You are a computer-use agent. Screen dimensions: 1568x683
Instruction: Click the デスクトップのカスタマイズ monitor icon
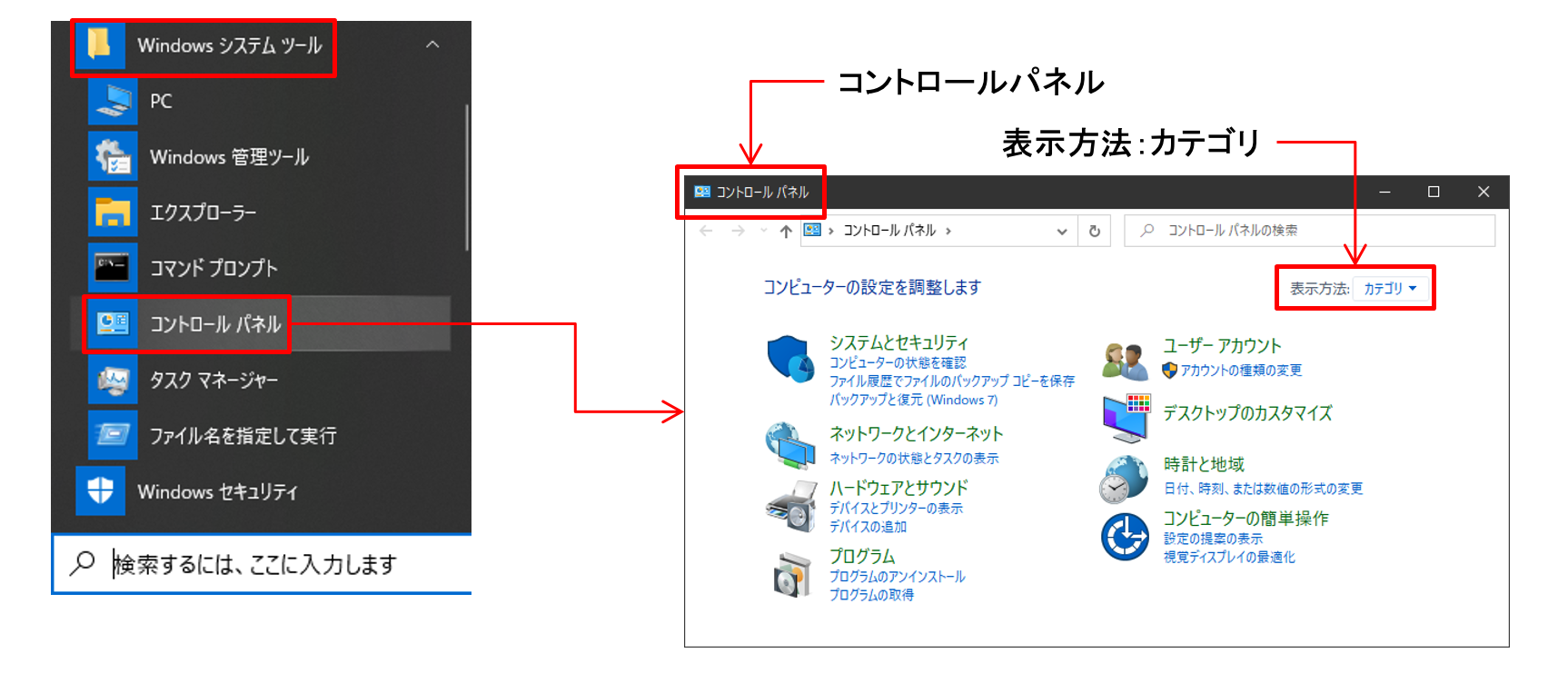(1126, 419)
